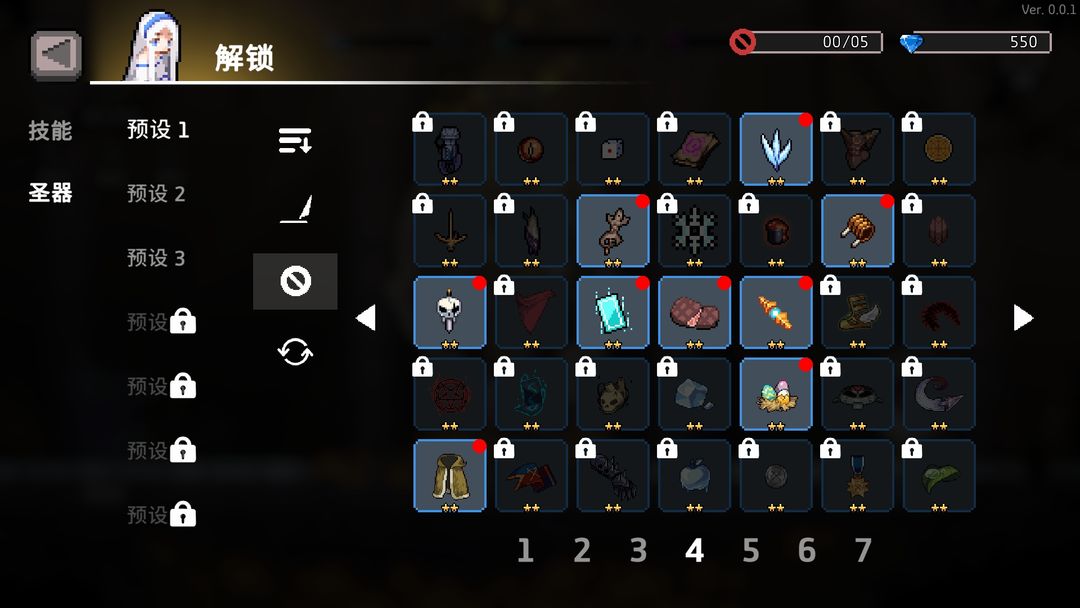The height and width of the screenshot is (608, 1080).
Task: Select the skull relic
Action: click(x=450, y=312)
